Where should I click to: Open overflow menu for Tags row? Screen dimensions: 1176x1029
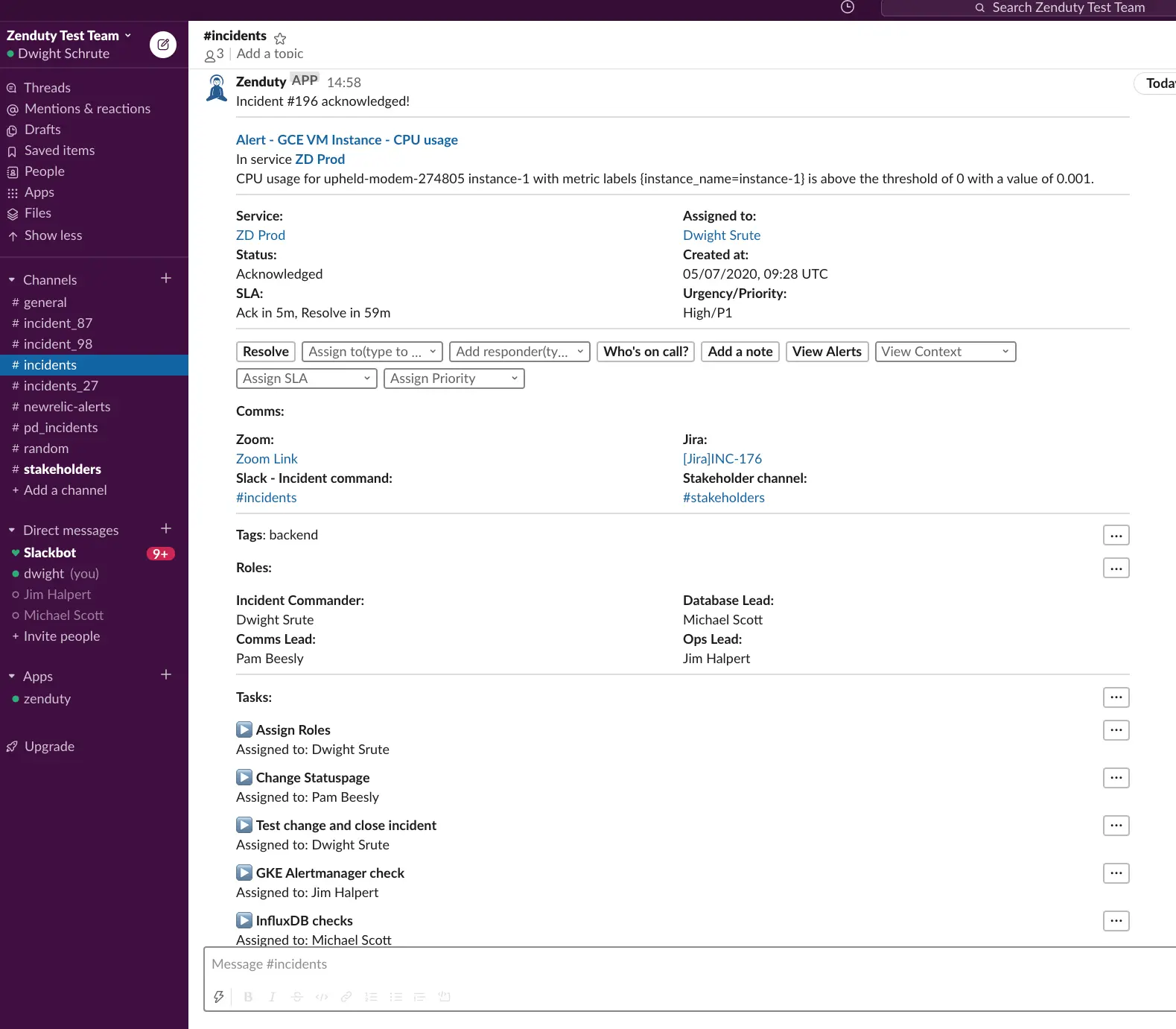click(1116, 535)
